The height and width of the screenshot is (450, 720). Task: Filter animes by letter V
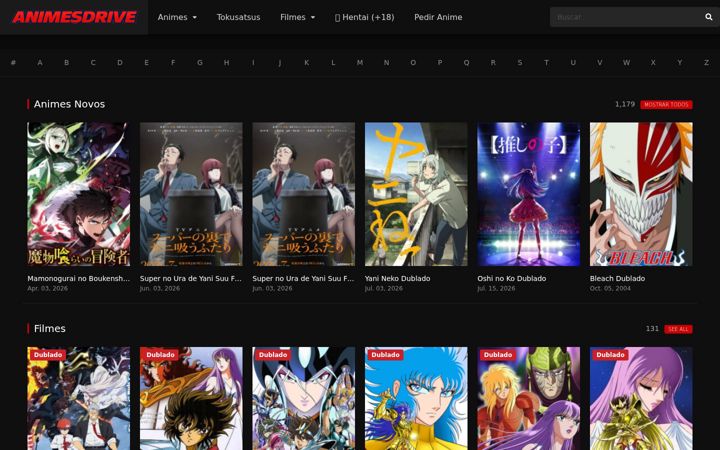click(600, 62)
